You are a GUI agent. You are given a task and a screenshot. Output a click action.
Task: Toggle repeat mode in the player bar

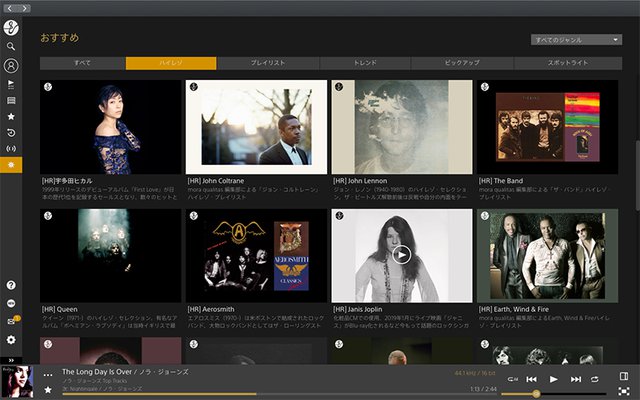595,379
